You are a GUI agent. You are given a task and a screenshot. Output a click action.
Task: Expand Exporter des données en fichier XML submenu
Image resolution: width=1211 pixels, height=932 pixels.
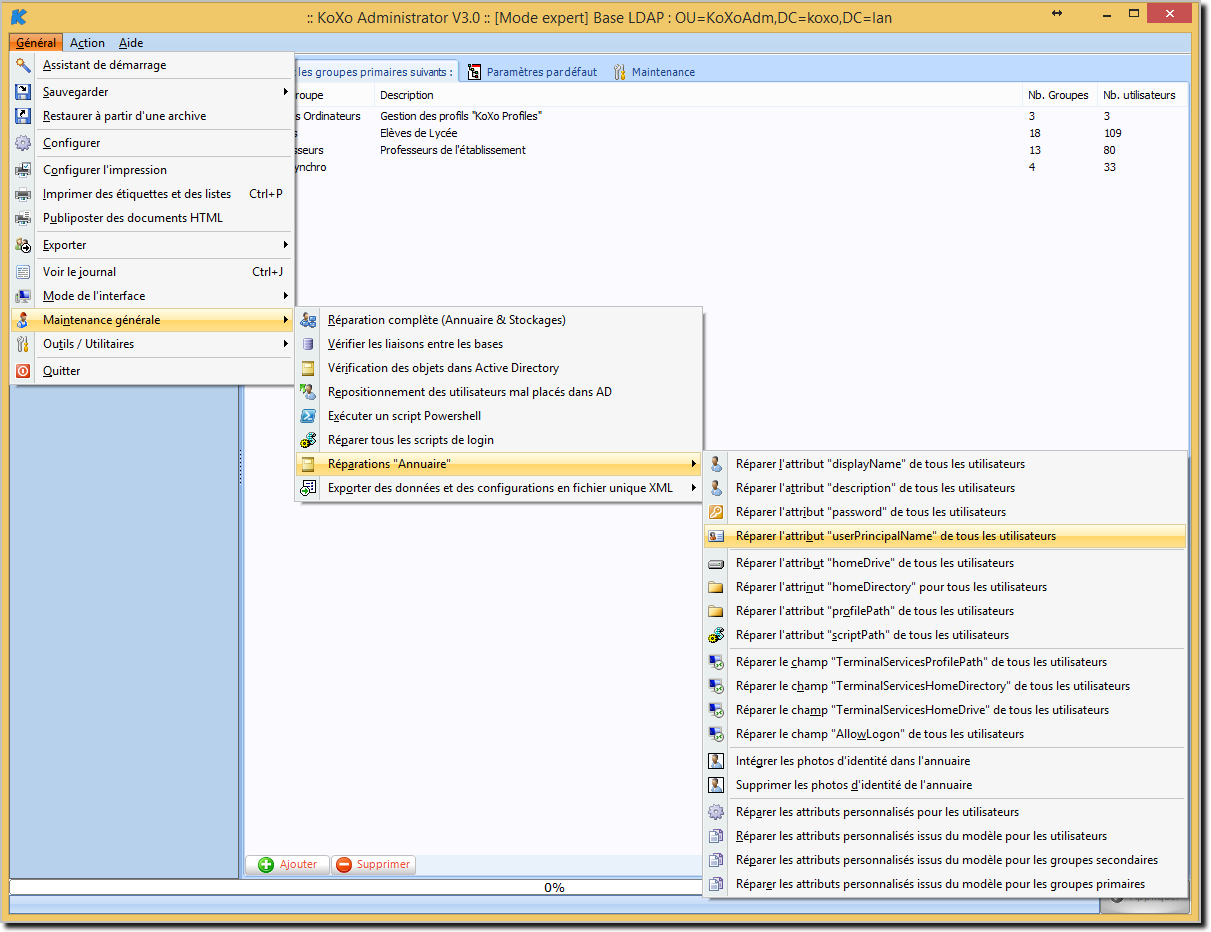[497, 488]
